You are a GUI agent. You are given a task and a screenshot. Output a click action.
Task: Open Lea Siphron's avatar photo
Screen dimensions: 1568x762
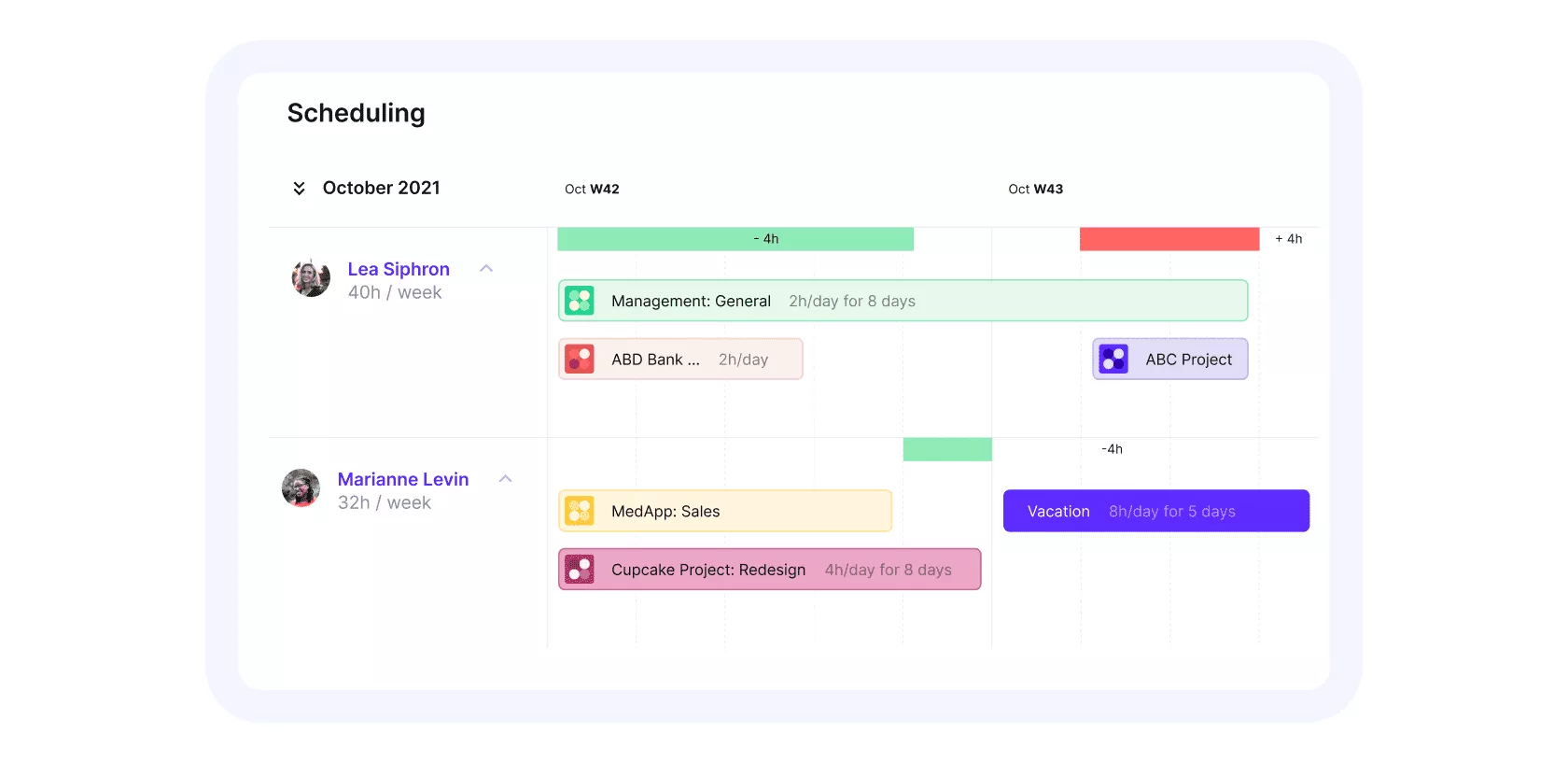[311, 278]
